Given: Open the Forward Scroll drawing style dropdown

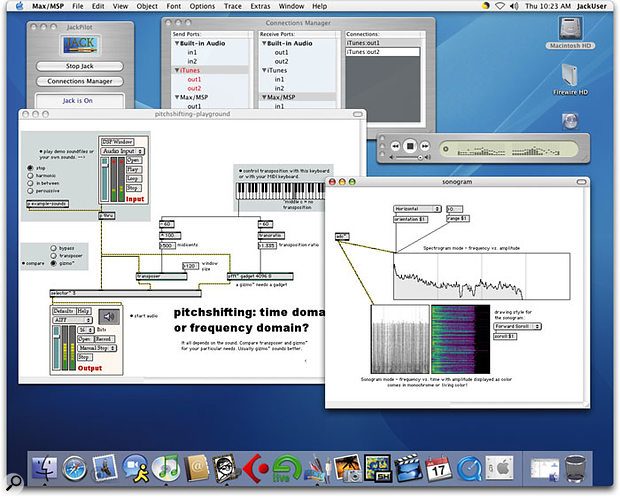Looking at the screenshot, I should click(x=517, y=326).
